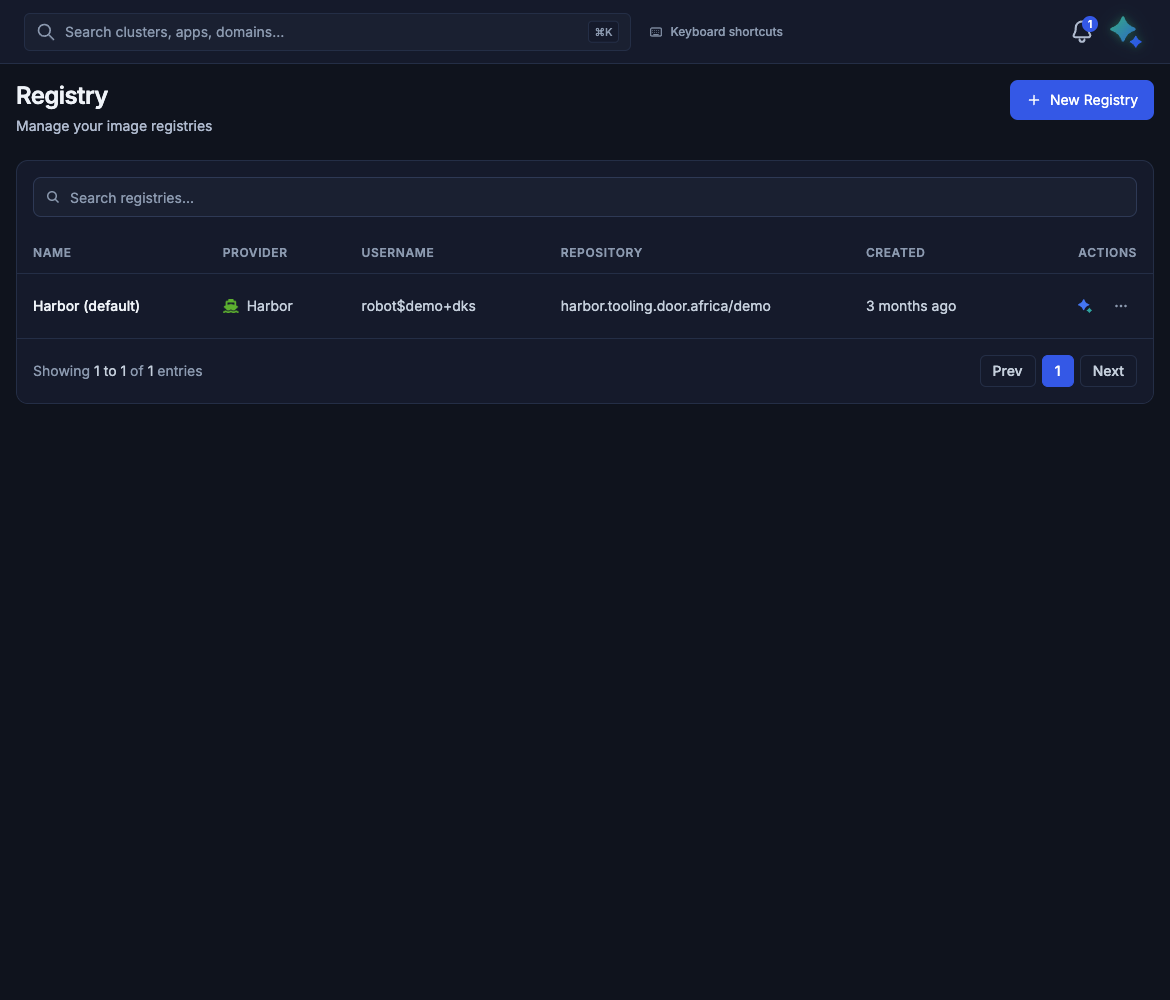Image resolution: width=1170 pixels, height=1000 pixels.
Task: Open Keyboard shortcuts
Action: tap(716, 32)
